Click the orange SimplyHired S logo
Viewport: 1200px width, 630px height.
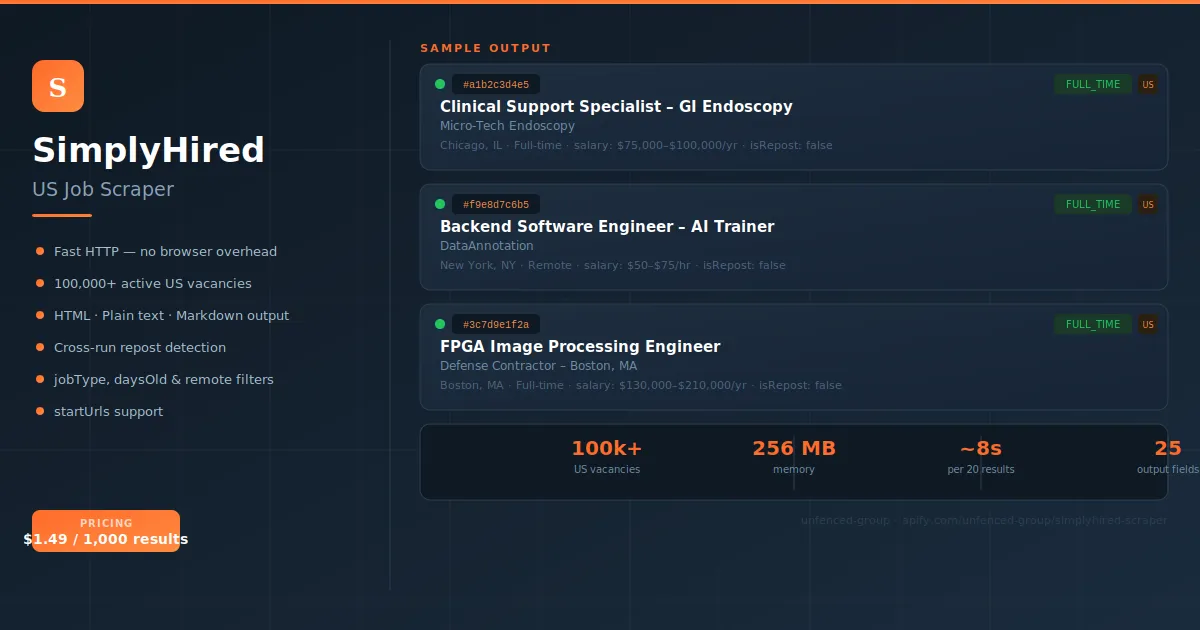[58, 86]
